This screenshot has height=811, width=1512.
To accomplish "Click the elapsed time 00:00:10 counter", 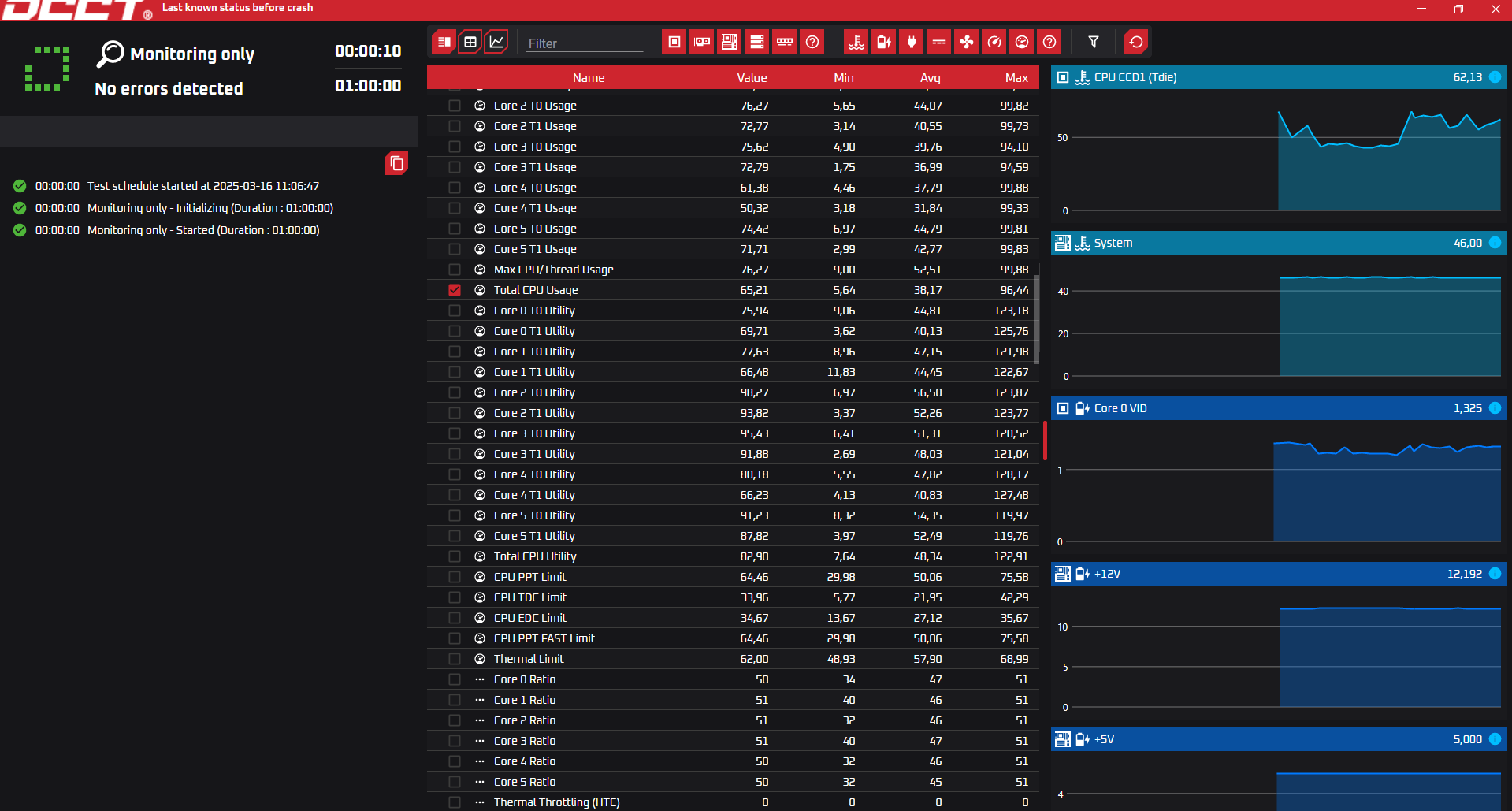I will [x=368, y=51].
